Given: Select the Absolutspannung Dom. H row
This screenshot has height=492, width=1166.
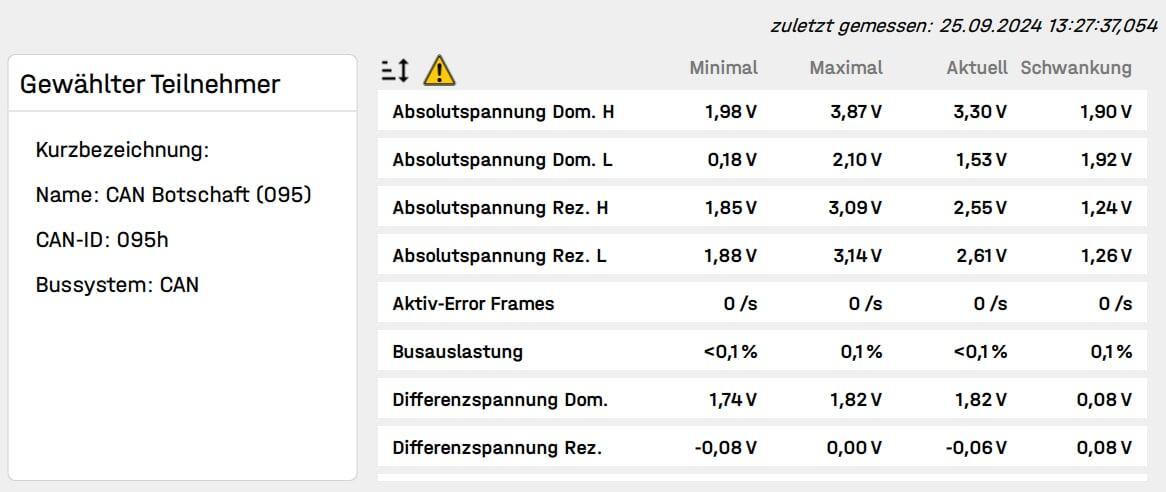Looking at the screenshot, I should [503, 111].
